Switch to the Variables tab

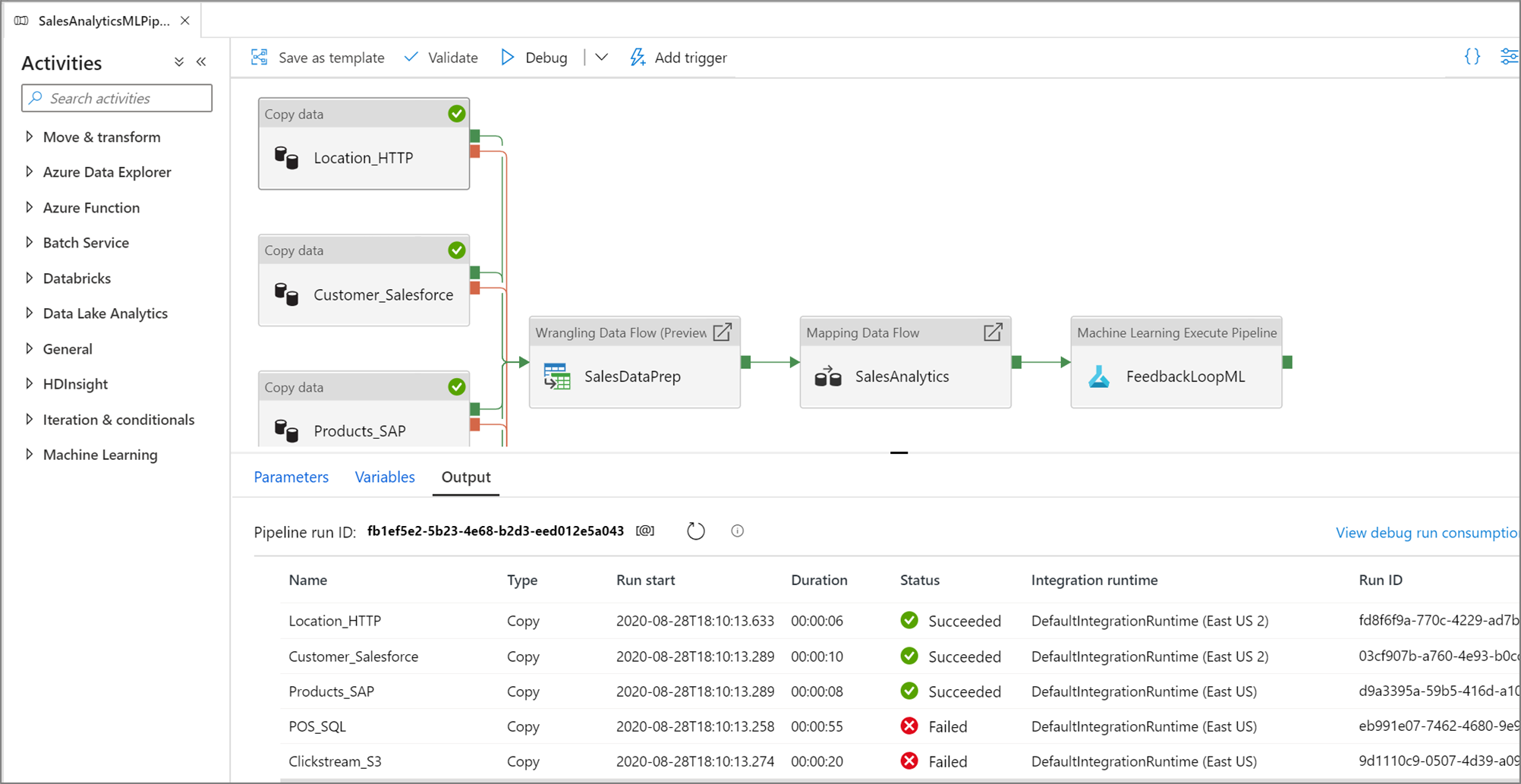coord(385,477)
